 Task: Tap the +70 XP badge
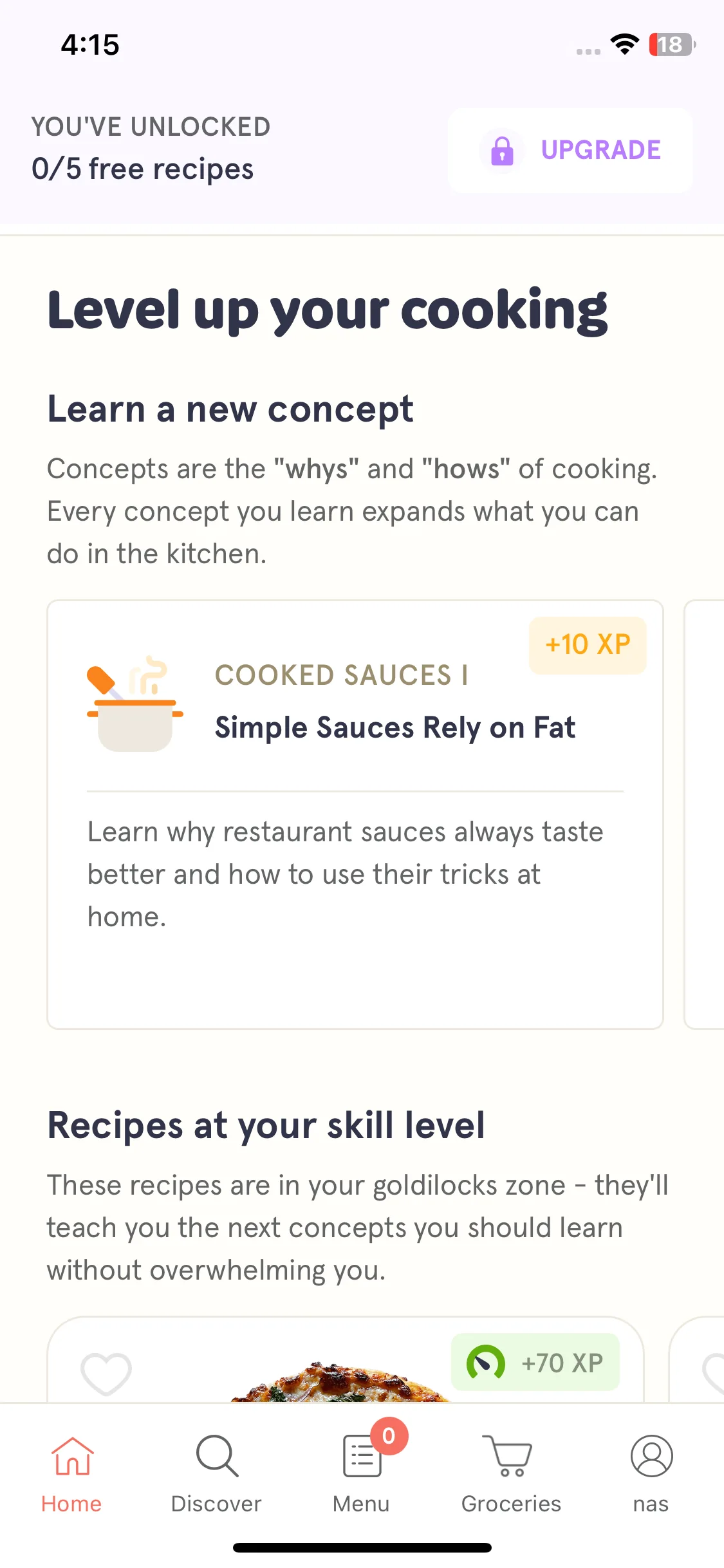tap(535, 1363)
